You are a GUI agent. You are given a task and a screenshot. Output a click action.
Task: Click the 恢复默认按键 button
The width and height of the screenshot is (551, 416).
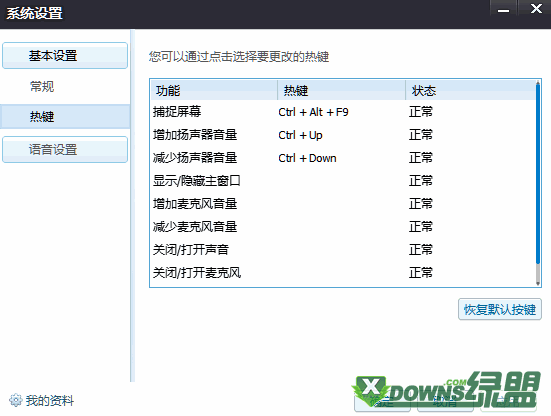coord(500,310)
